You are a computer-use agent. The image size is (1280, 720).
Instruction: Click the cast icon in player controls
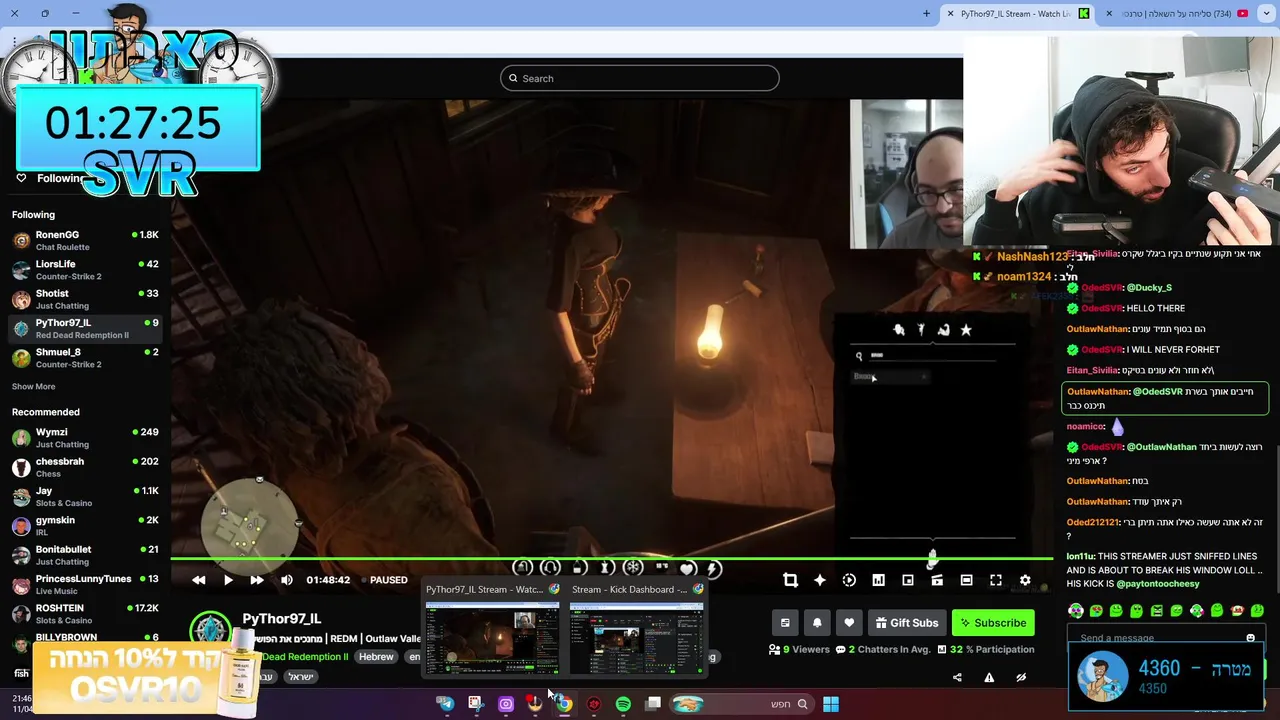point(937,580)
